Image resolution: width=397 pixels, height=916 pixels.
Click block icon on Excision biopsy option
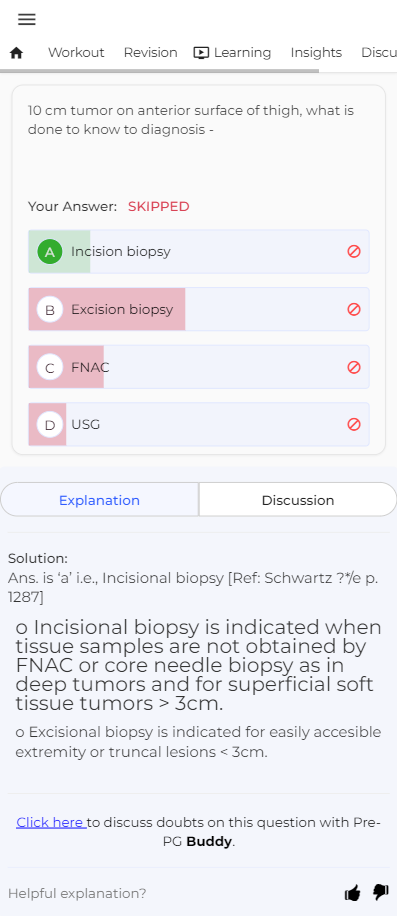tap(354, 310)
